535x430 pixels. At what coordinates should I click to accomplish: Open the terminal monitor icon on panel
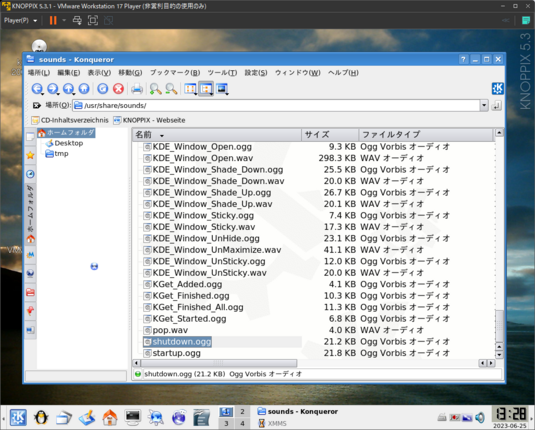click(x=132, y=417)
